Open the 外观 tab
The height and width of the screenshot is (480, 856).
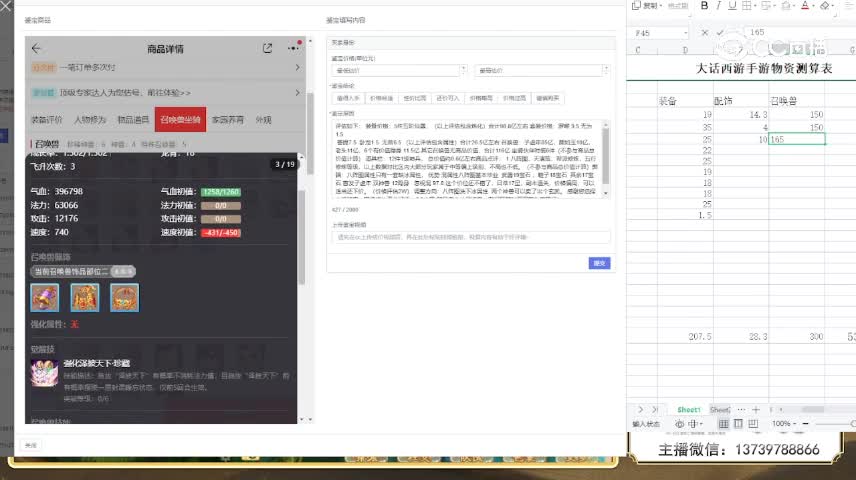[263, 120]
